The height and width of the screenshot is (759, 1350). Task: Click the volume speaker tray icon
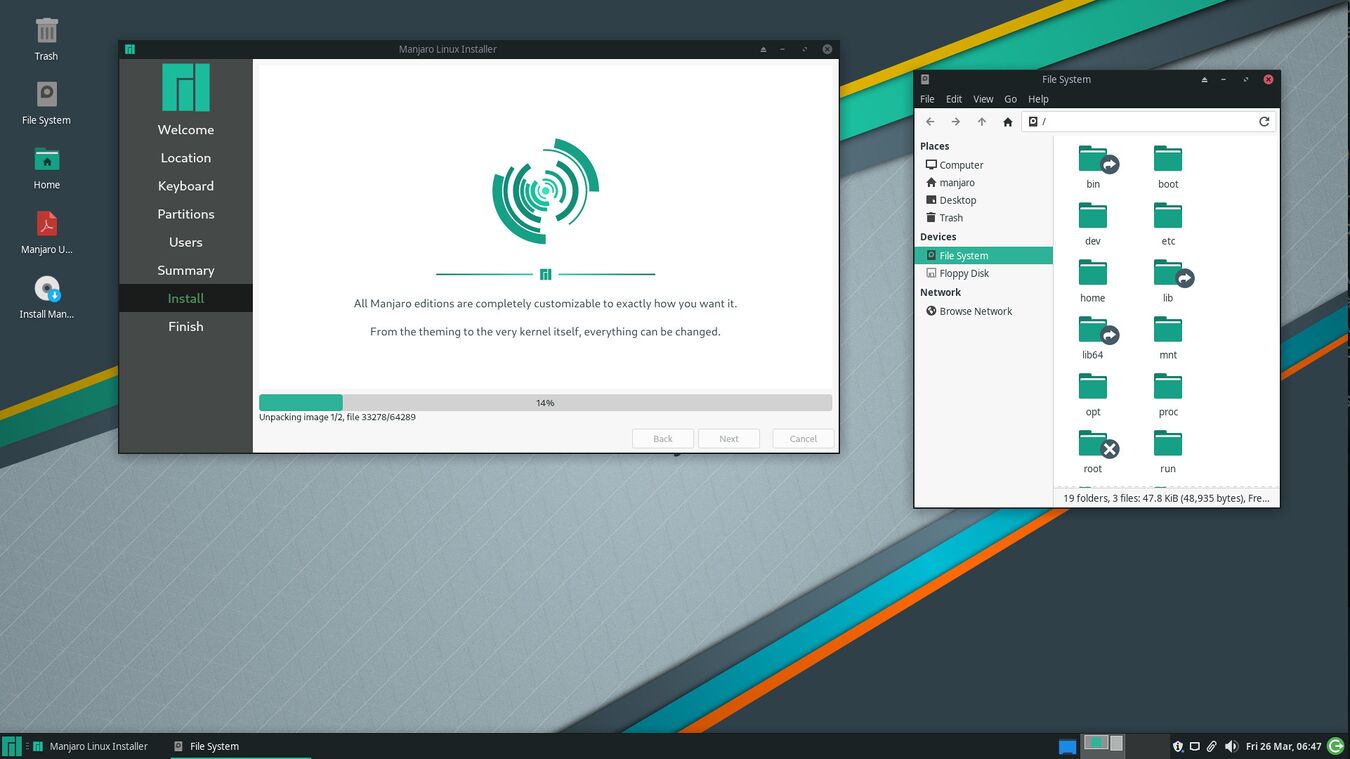pyautogui.click(x=1231, y=746)
